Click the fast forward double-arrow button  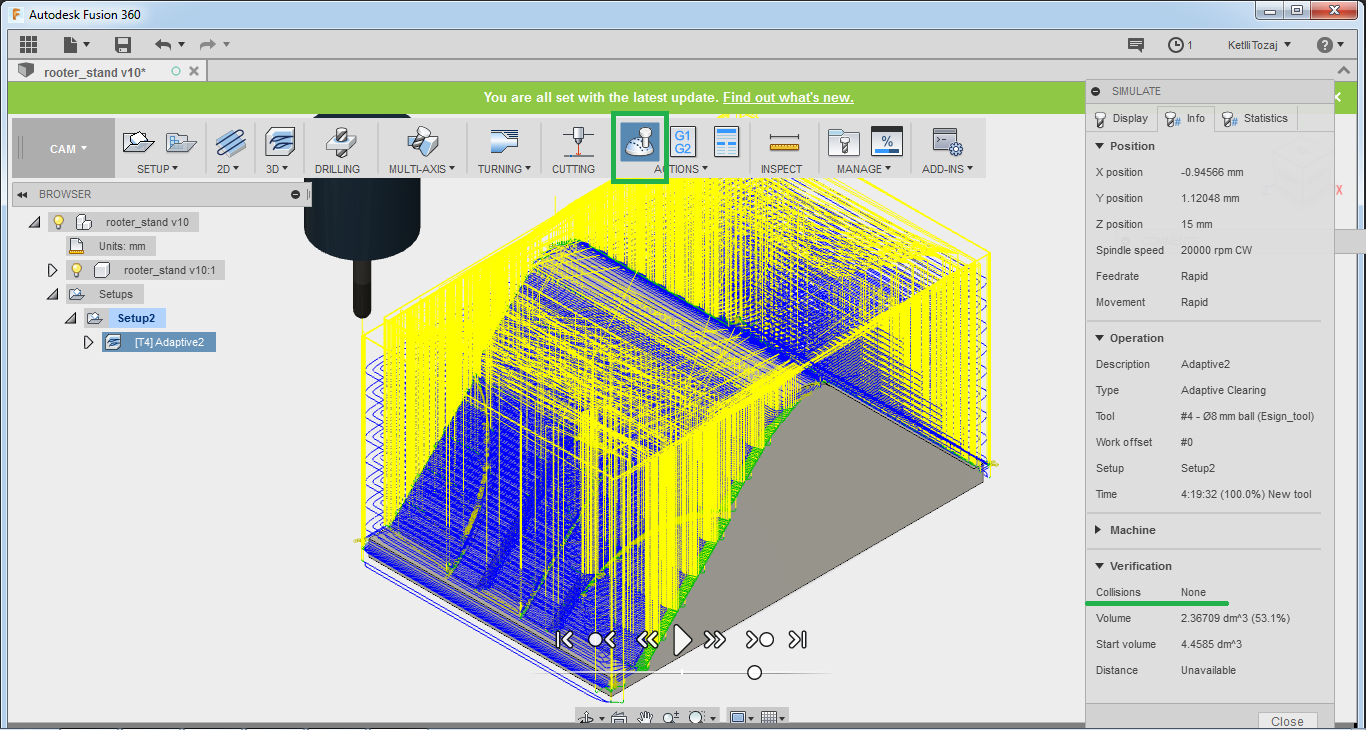coord(714,639)
